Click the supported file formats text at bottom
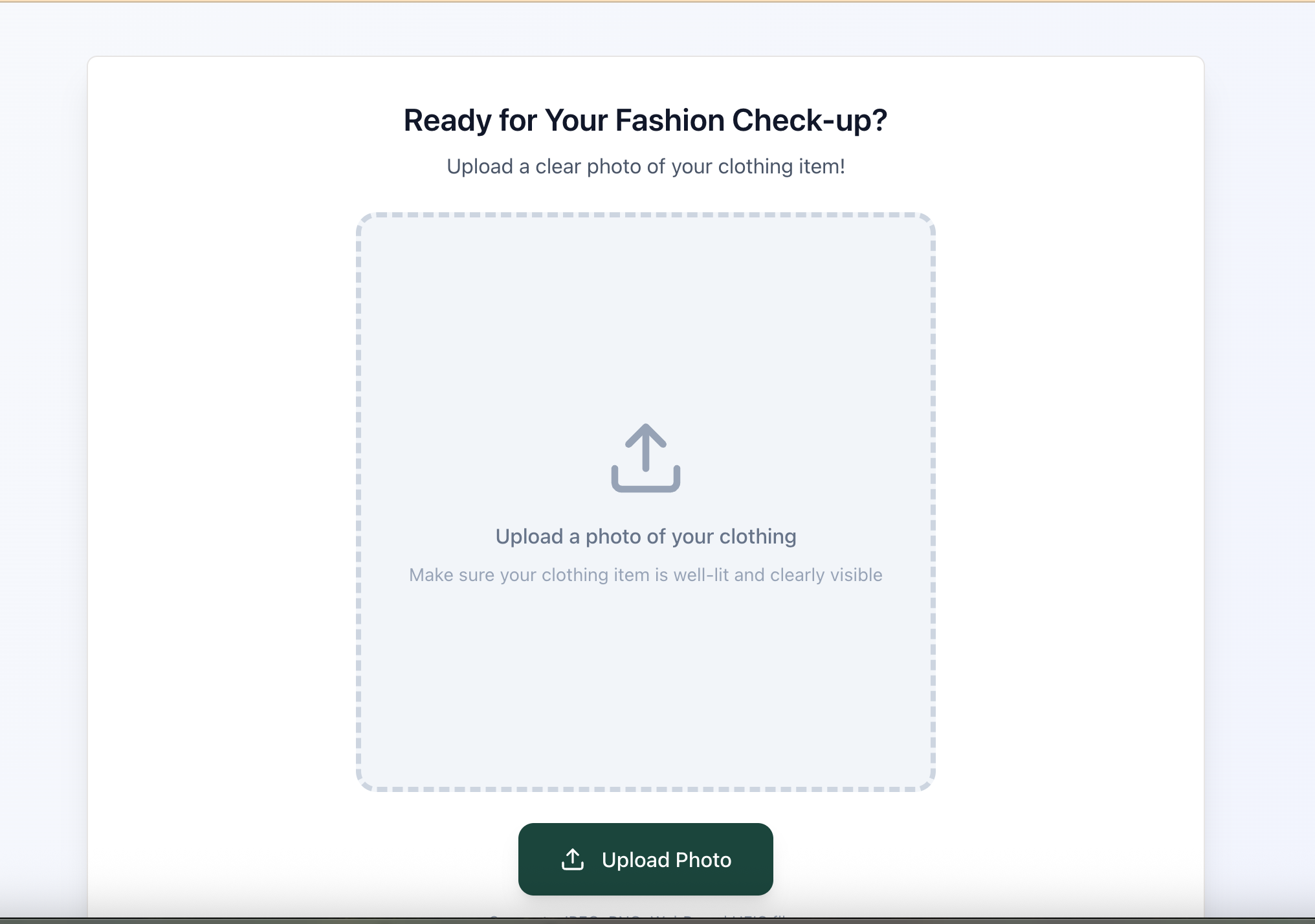The height and width of the screenshot is (924, 1315). (x=645, y=918)
